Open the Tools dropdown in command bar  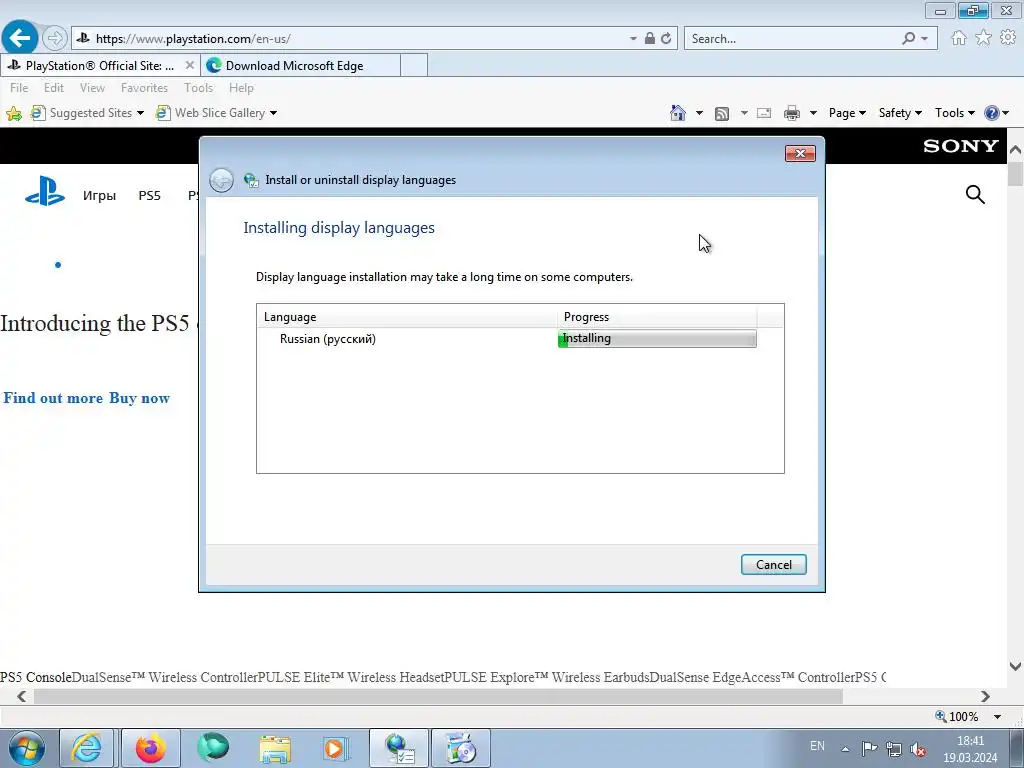click(x=954, y=113)
